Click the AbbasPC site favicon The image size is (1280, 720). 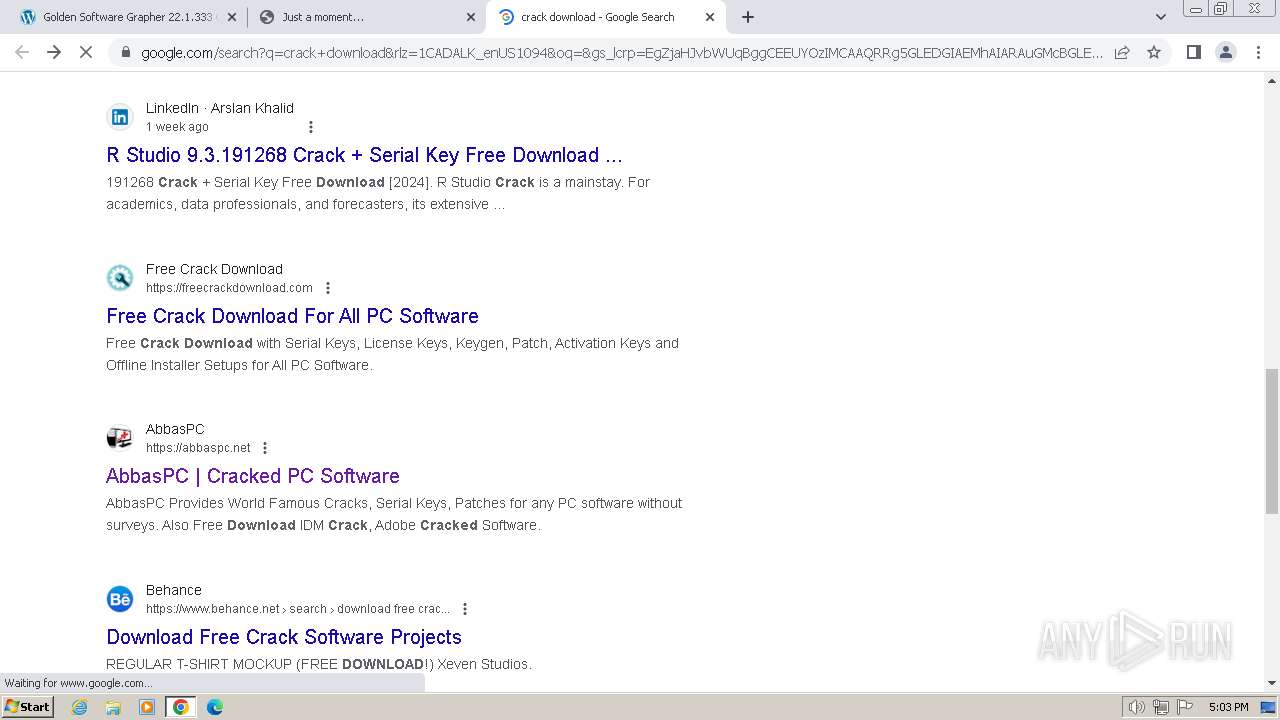point(120,438)
